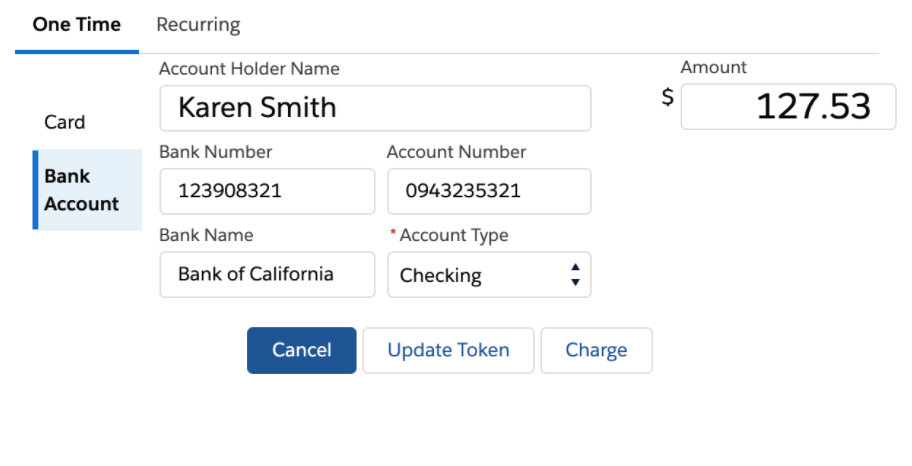This screenshot has height=466, width=912.
Task: Click the Bank Number label
Action: tap(215, 152)
